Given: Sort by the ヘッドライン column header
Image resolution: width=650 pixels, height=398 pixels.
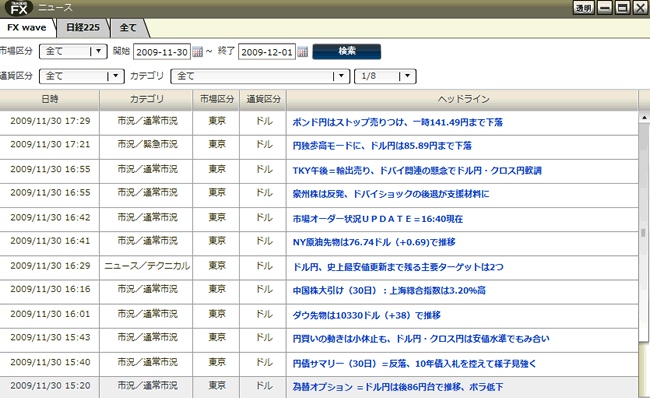Looking at the screenshot, I should click(463, 100).
